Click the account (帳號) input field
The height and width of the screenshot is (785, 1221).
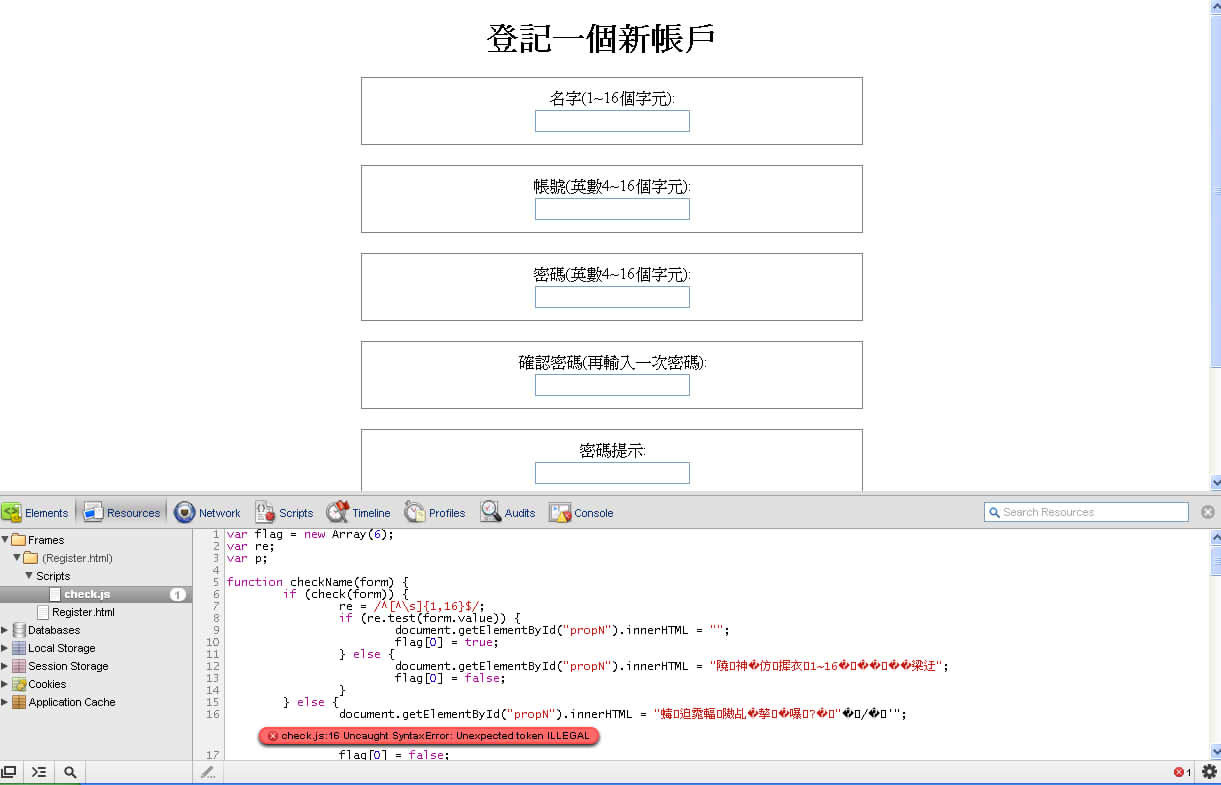coord(612,209)
